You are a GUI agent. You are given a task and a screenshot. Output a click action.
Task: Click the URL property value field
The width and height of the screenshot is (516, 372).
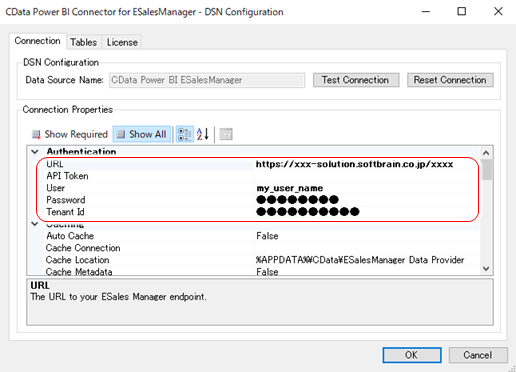tap(365, 164)
